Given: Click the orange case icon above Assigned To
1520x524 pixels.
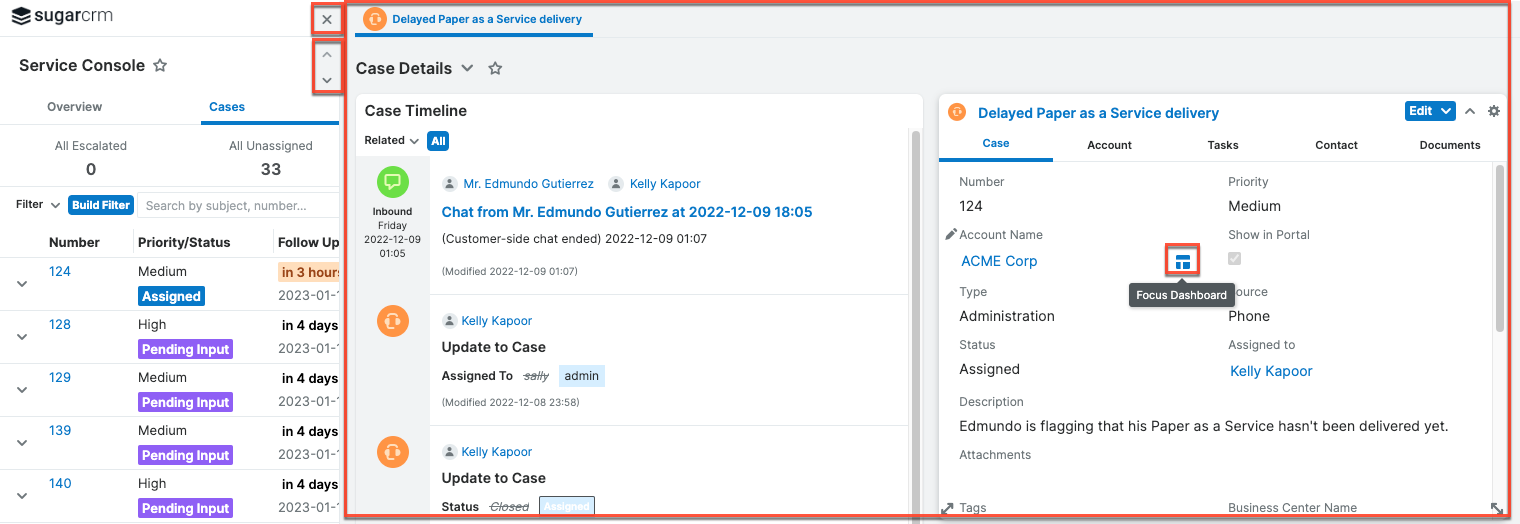Looking at the screenshot, I should [393, 321].
